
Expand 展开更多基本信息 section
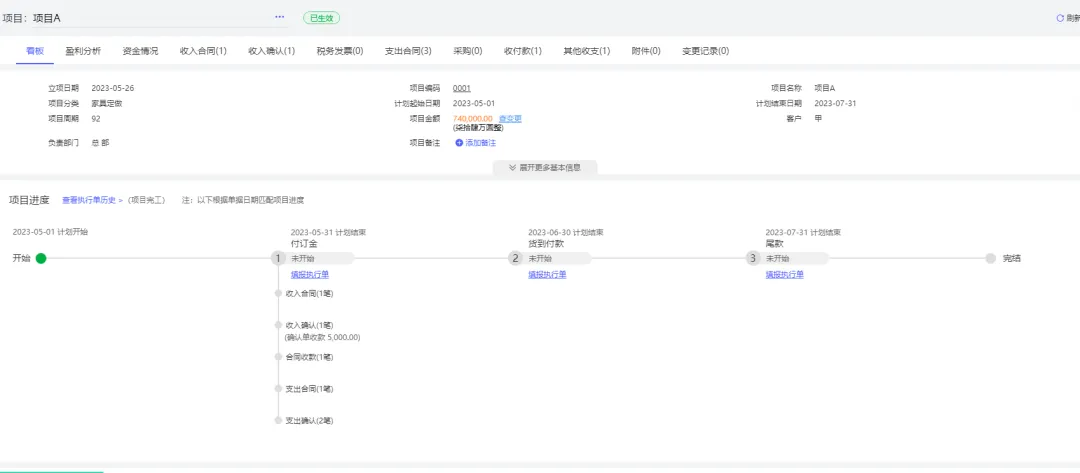coord(545,167)
